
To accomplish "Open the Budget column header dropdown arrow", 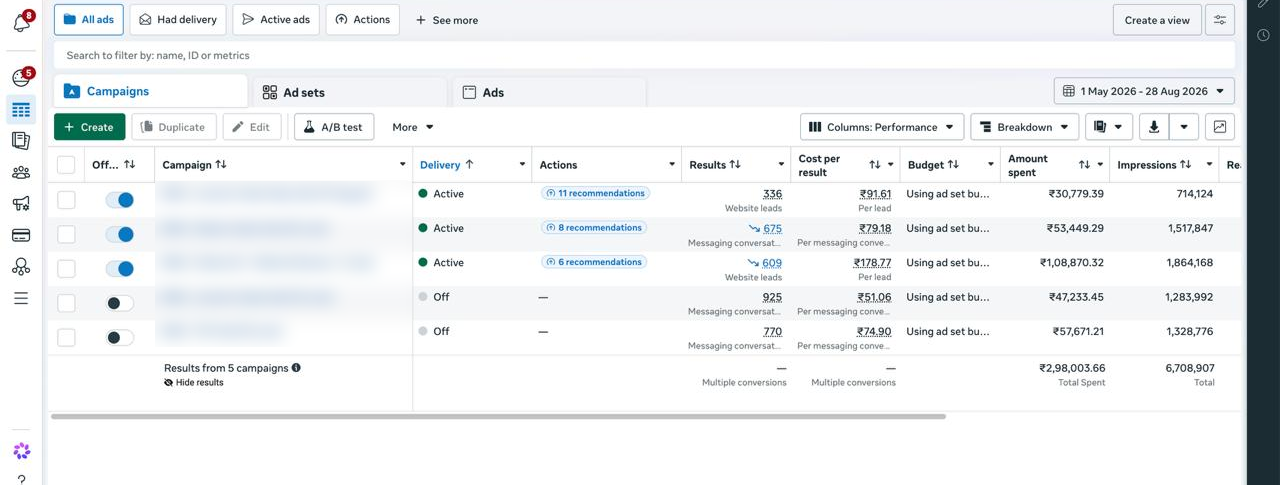I will (x=991, y=165).
